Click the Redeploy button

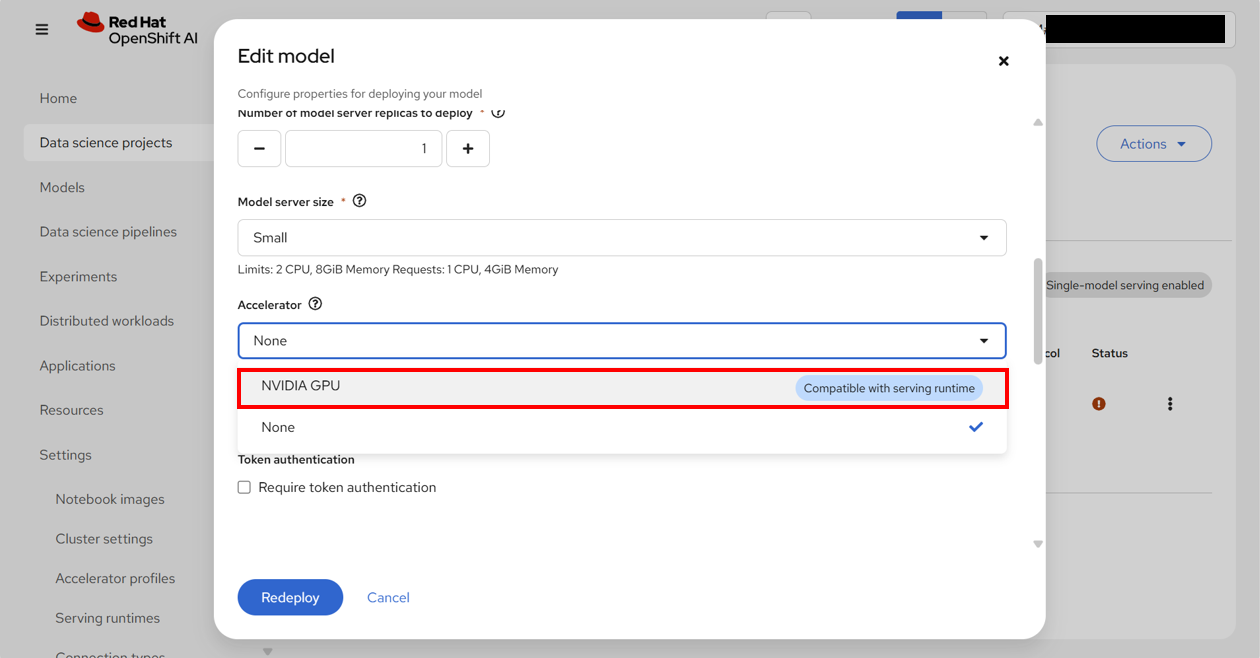290,597
